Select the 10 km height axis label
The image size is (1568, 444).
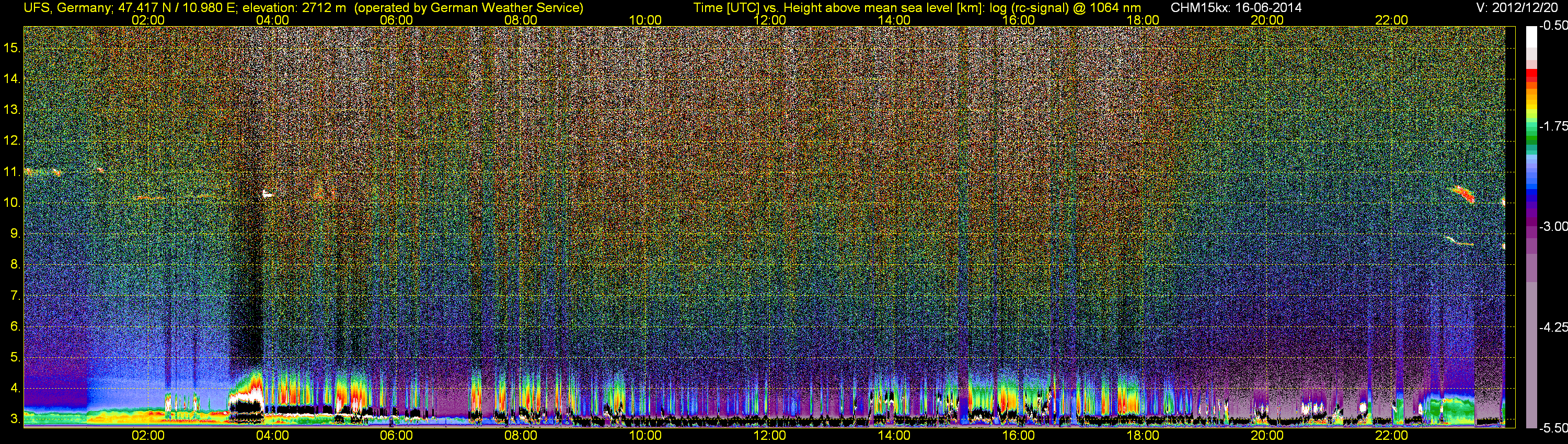tap(12, 203)
